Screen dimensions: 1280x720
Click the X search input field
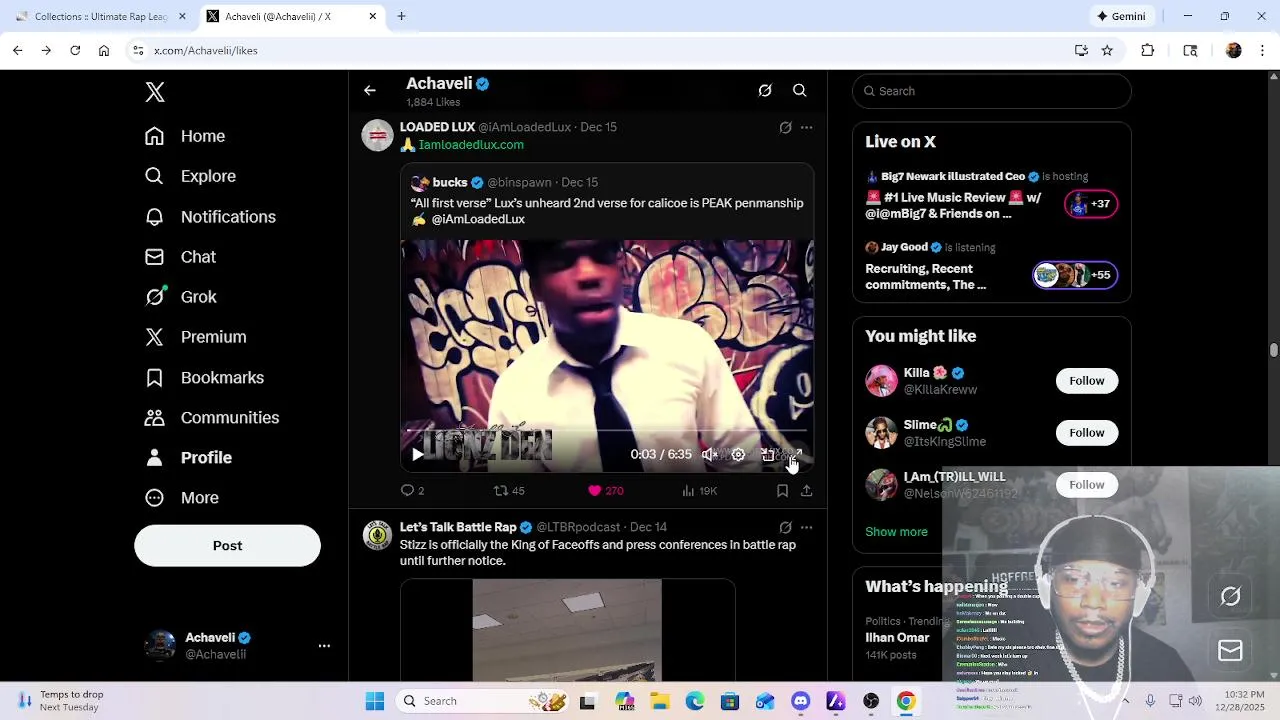[x=992, y=91]
